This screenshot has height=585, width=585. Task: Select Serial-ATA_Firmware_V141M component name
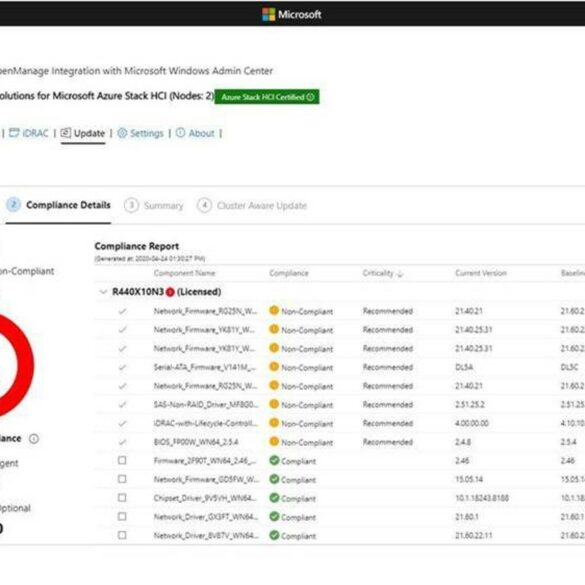tap(205, 367)
